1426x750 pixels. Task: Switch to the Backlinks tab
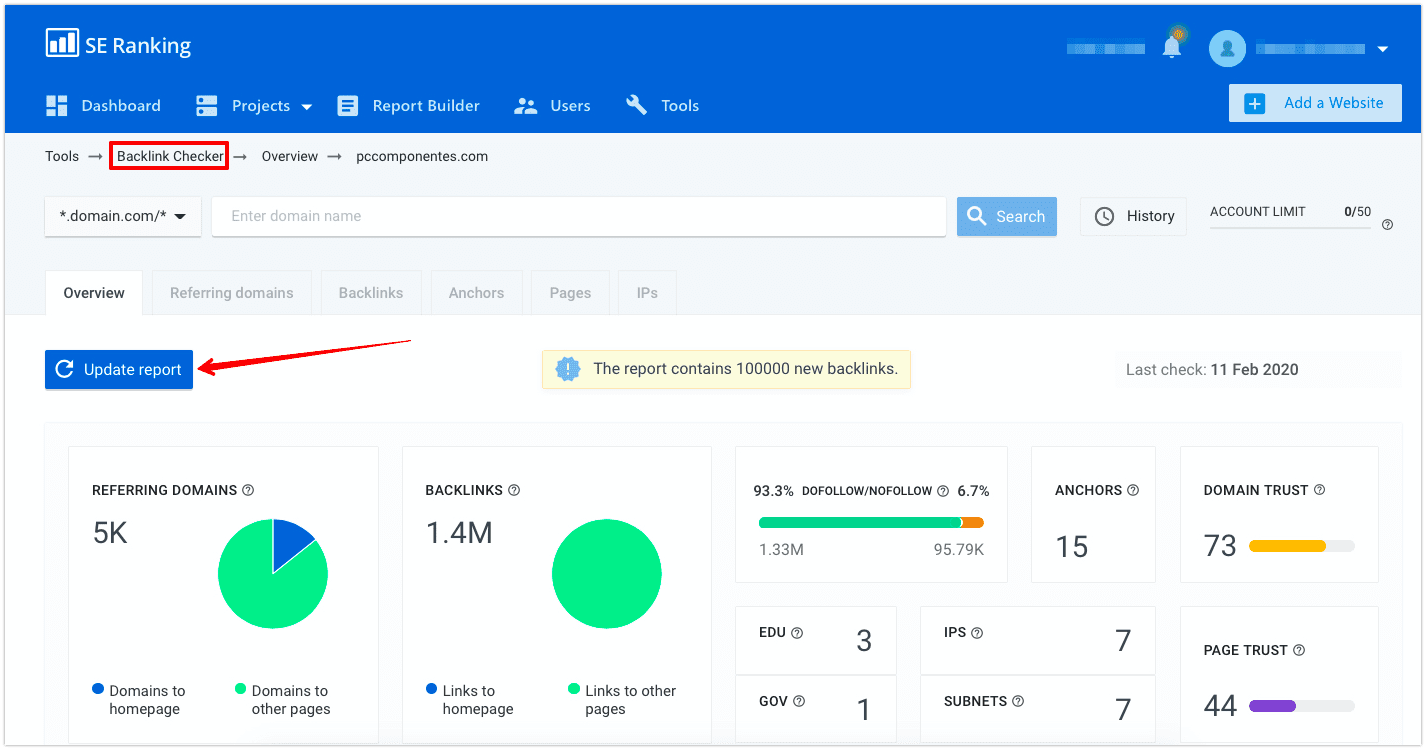pos(371,293)
